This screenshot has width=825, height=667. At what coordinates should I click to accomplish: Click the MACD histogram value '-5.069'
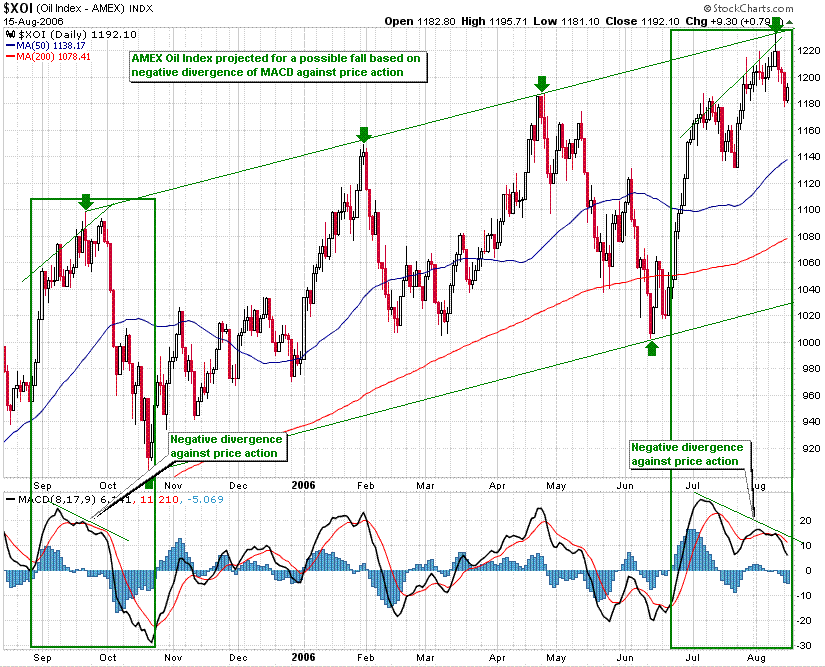[x=205, y=499]
